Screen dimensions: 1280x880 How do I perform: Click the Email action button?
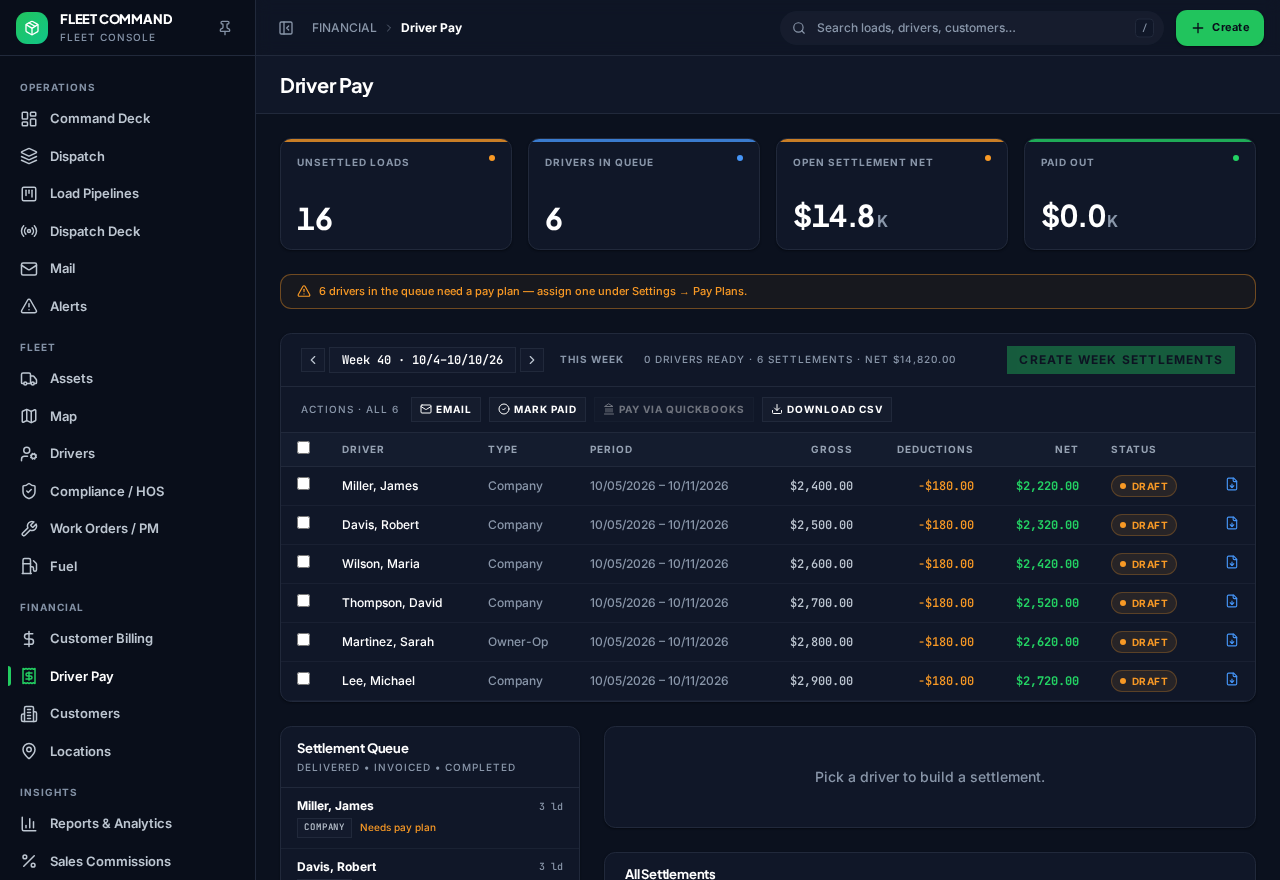[446, 410]
